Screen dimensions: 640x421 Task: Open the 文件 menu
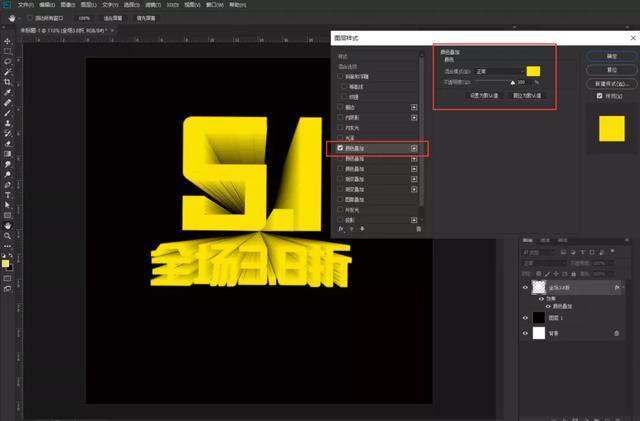(26, 4)
